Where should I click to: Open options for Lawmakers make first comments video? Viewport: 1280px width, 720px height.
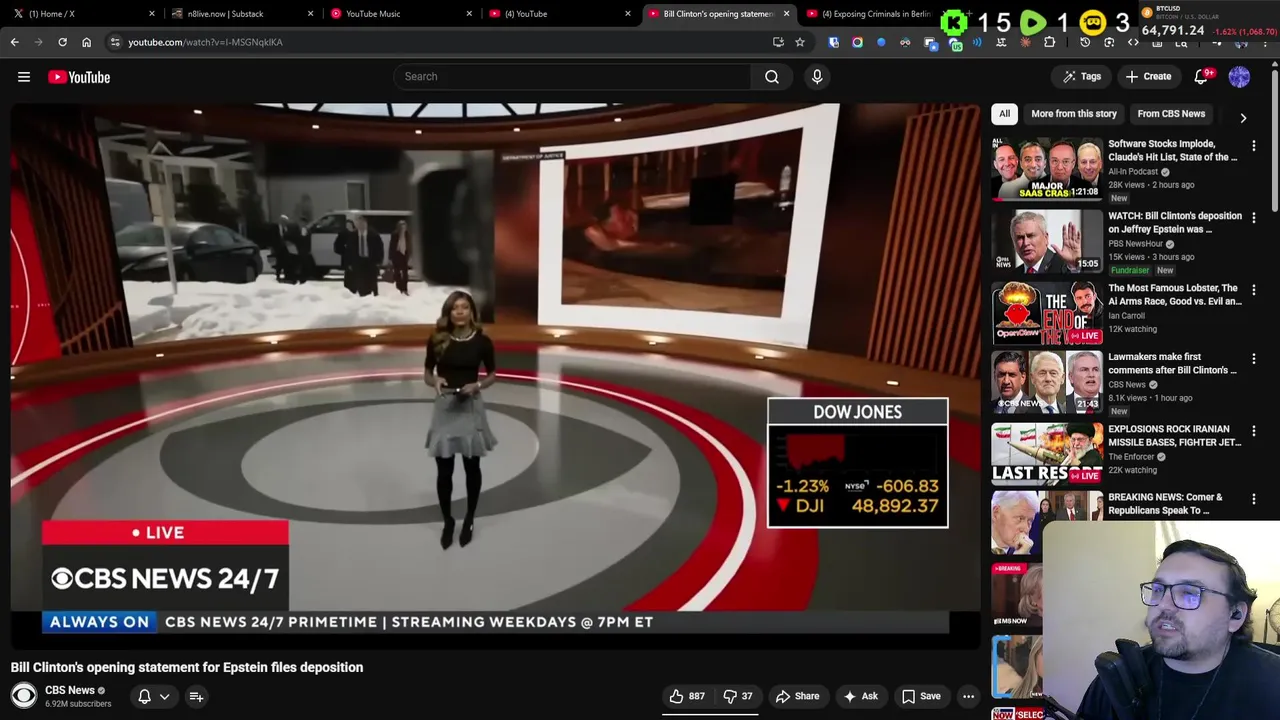(1254, 359)
